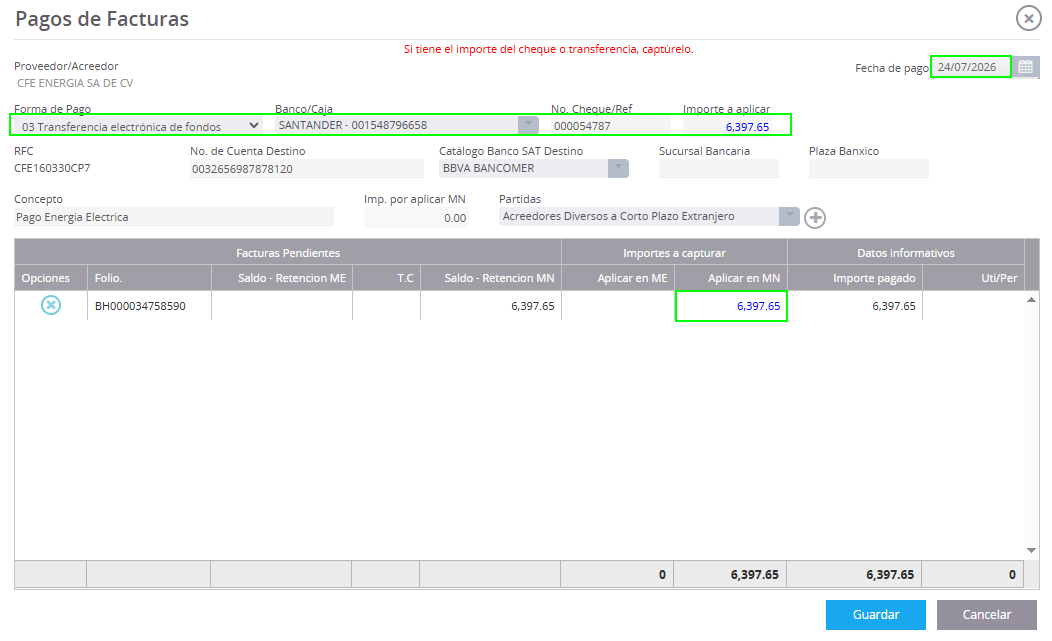Expand the Partidas Acreedores Diversos dropdown
The width and height of the screenshot is (1052, 641).
pyautogui.click(x=789, y=216)
